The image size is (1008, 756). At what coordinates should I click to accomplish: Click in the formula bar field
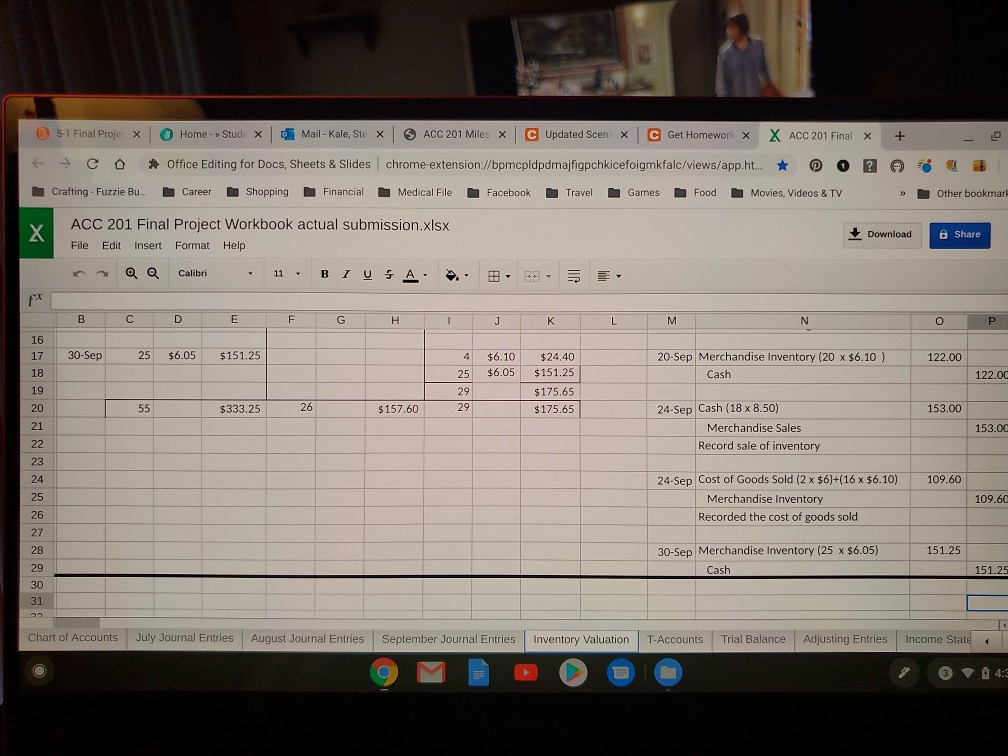point(527,300)
